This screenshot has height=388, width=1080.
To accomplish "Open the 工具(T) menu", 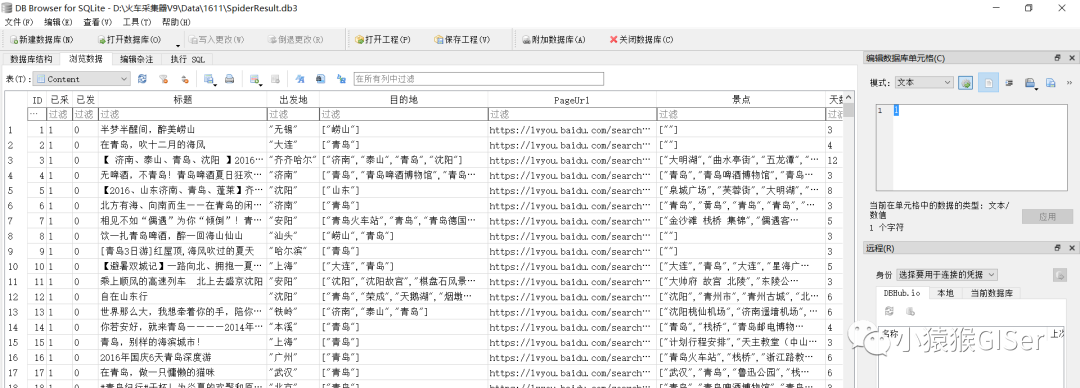I will click(x=136, y=22).
